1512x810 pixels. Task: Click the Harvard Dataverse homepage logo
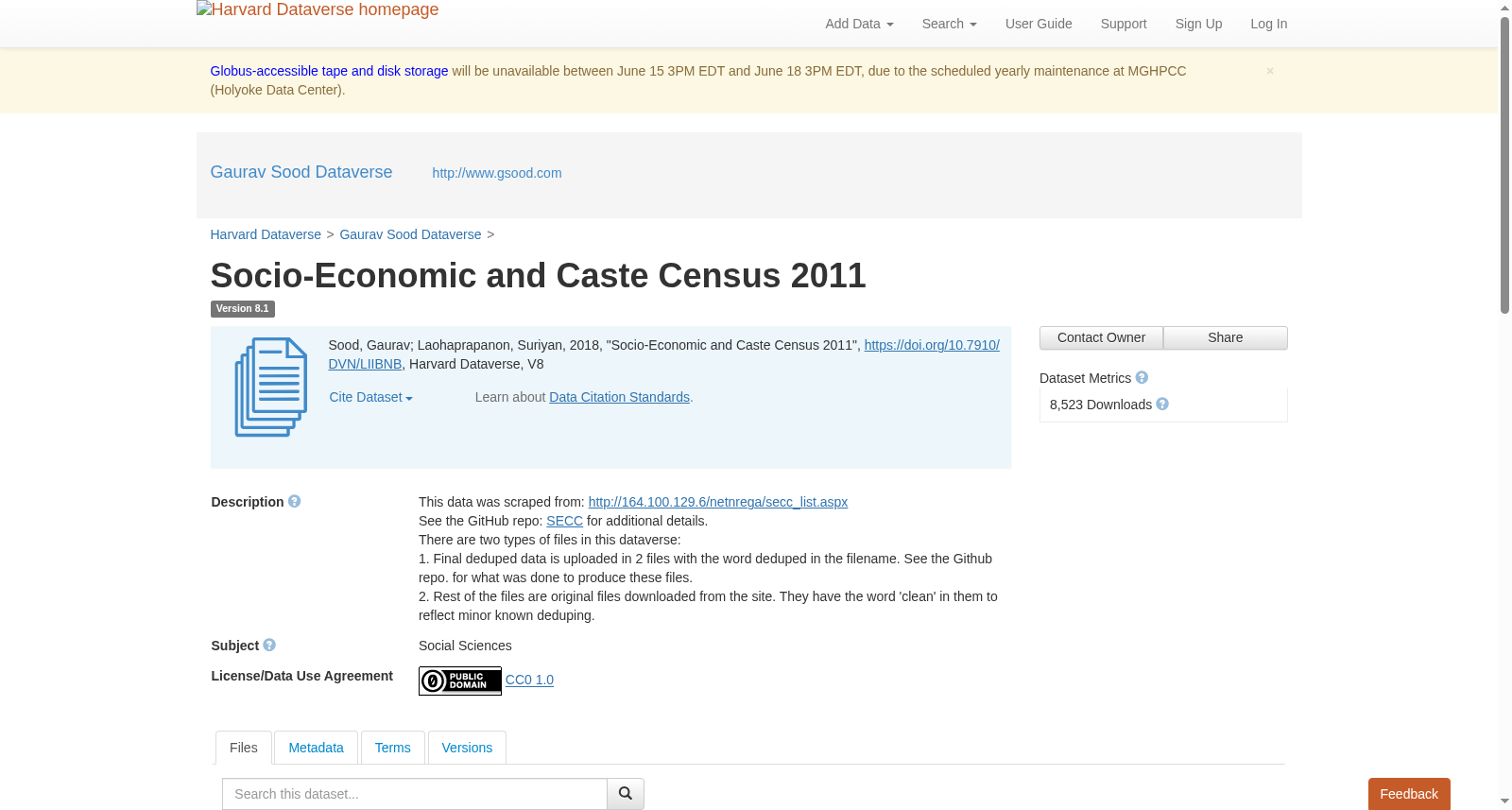pyautogui.click(x=318, y=10)
